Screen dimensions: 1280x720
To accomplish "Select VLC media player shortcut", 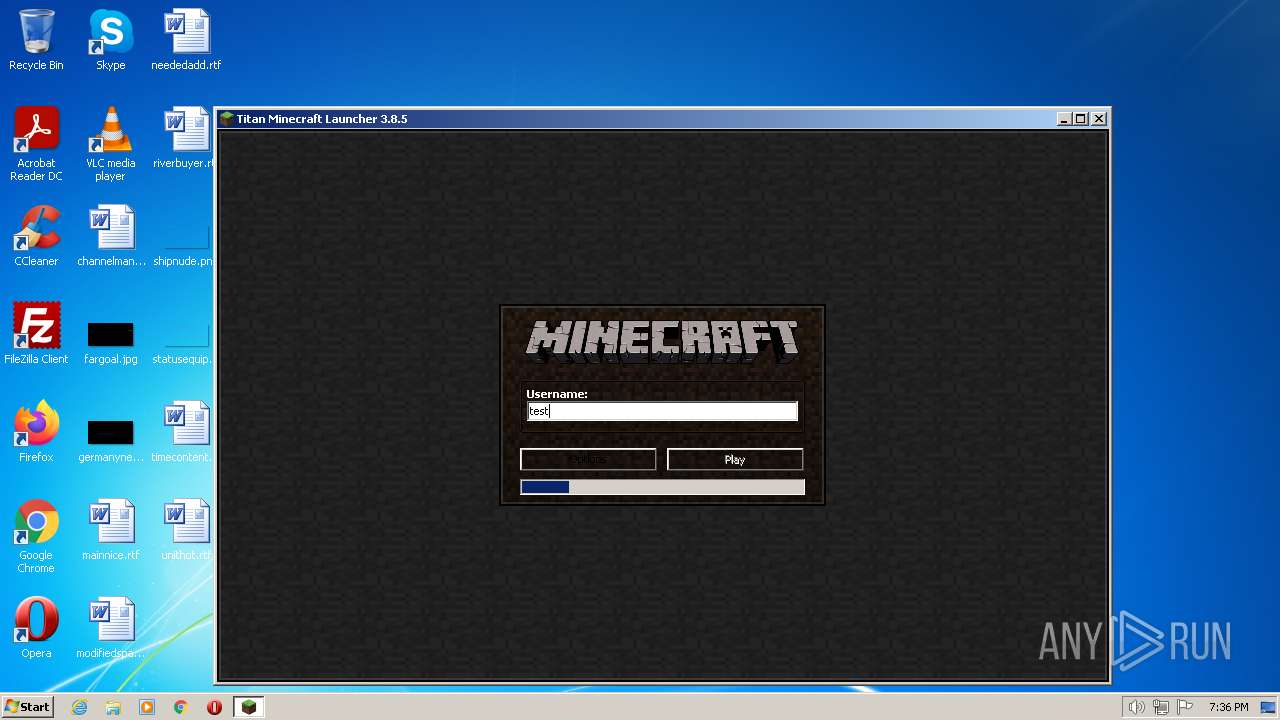I will click(110, 144).
